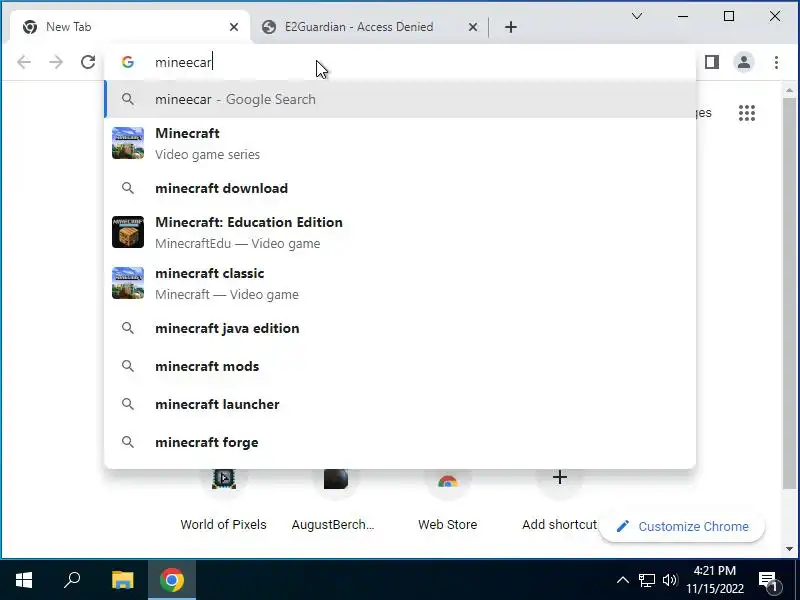The height and width of the screenshot is (600, 800).
Task: Choose the Minecraft Video game series suggestion
Action: tap(400, 143)
